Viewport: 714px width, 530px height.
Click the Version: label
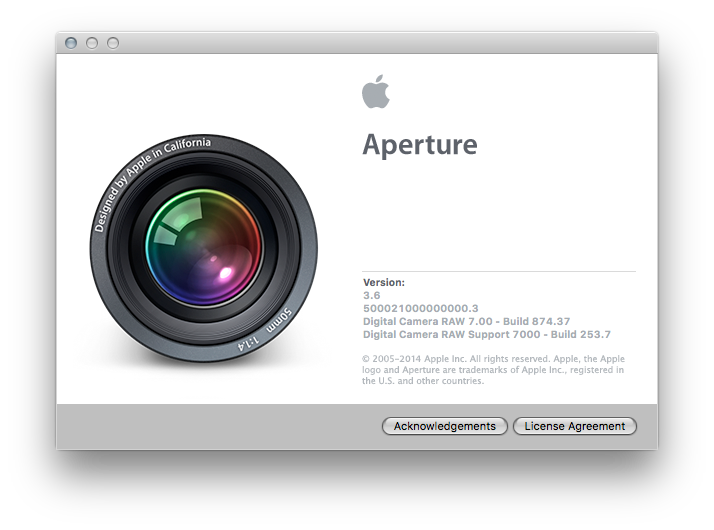(384, 282)
